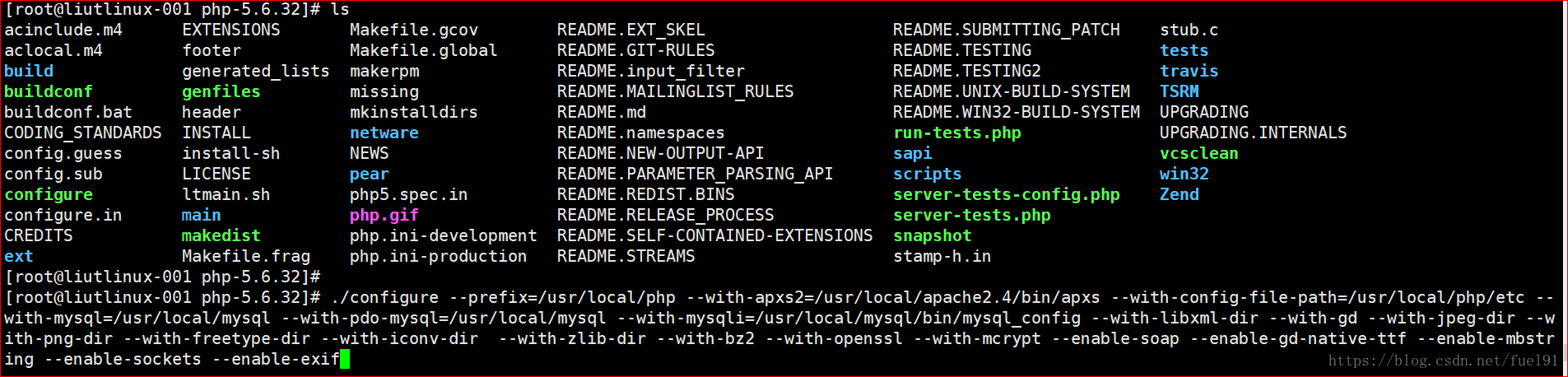Select README.RELEASE_PROCESS entry
Screen dimensions: 1568x377
(666, 216)
